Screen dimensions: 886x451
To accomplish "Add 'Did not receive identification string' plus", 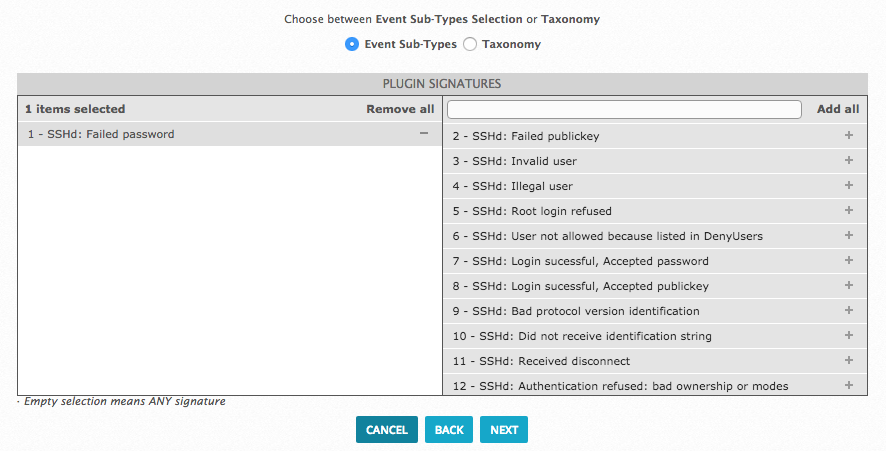I will 849,335.
